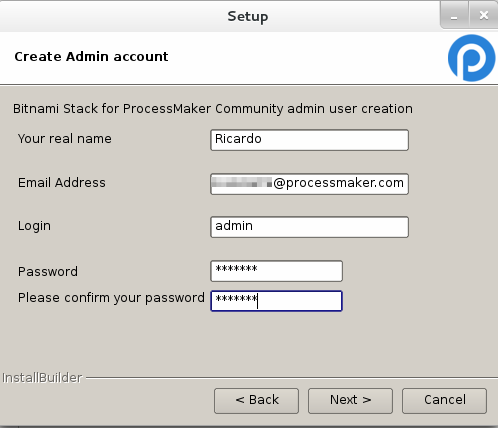Click the Setup title bar text
The height and width of the screenshot is (428, 498).
[248, 16]
